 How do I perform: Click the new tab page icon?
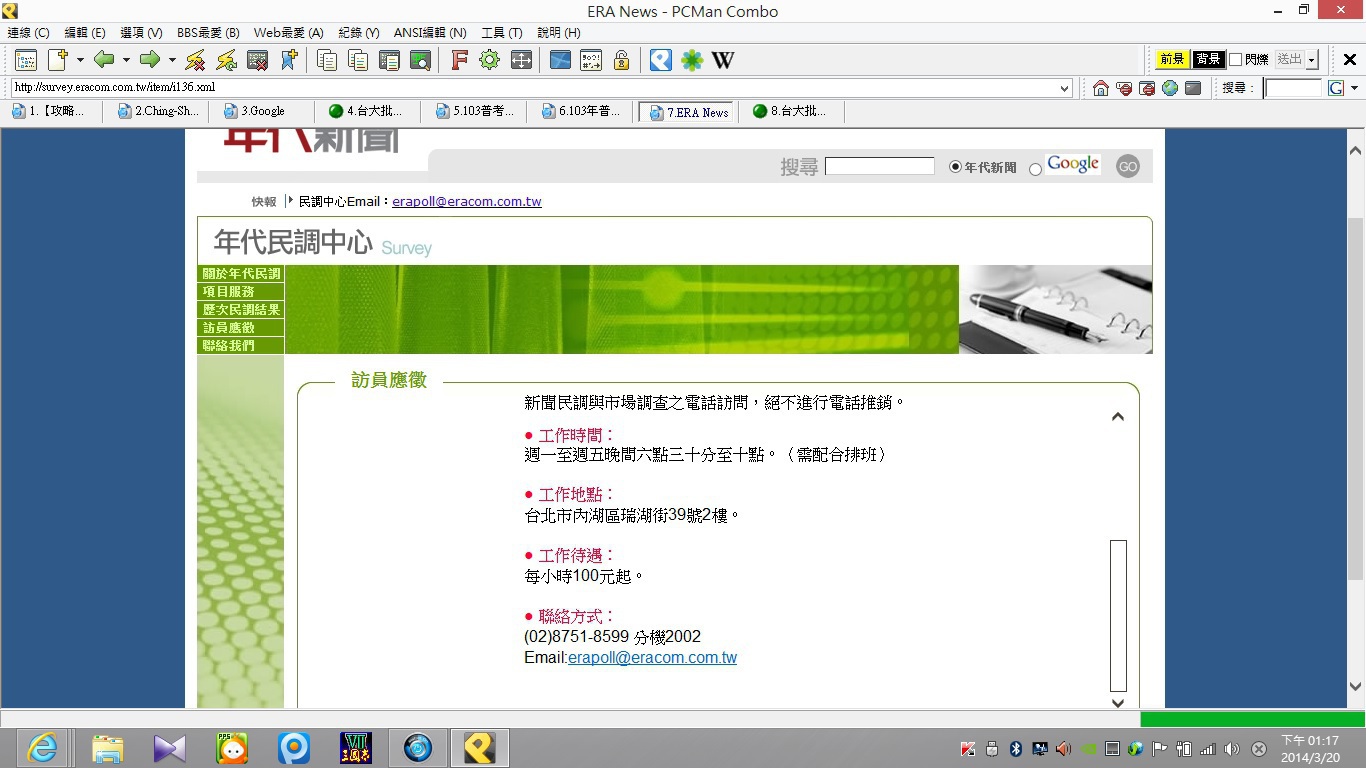click(x=58, y=60)
